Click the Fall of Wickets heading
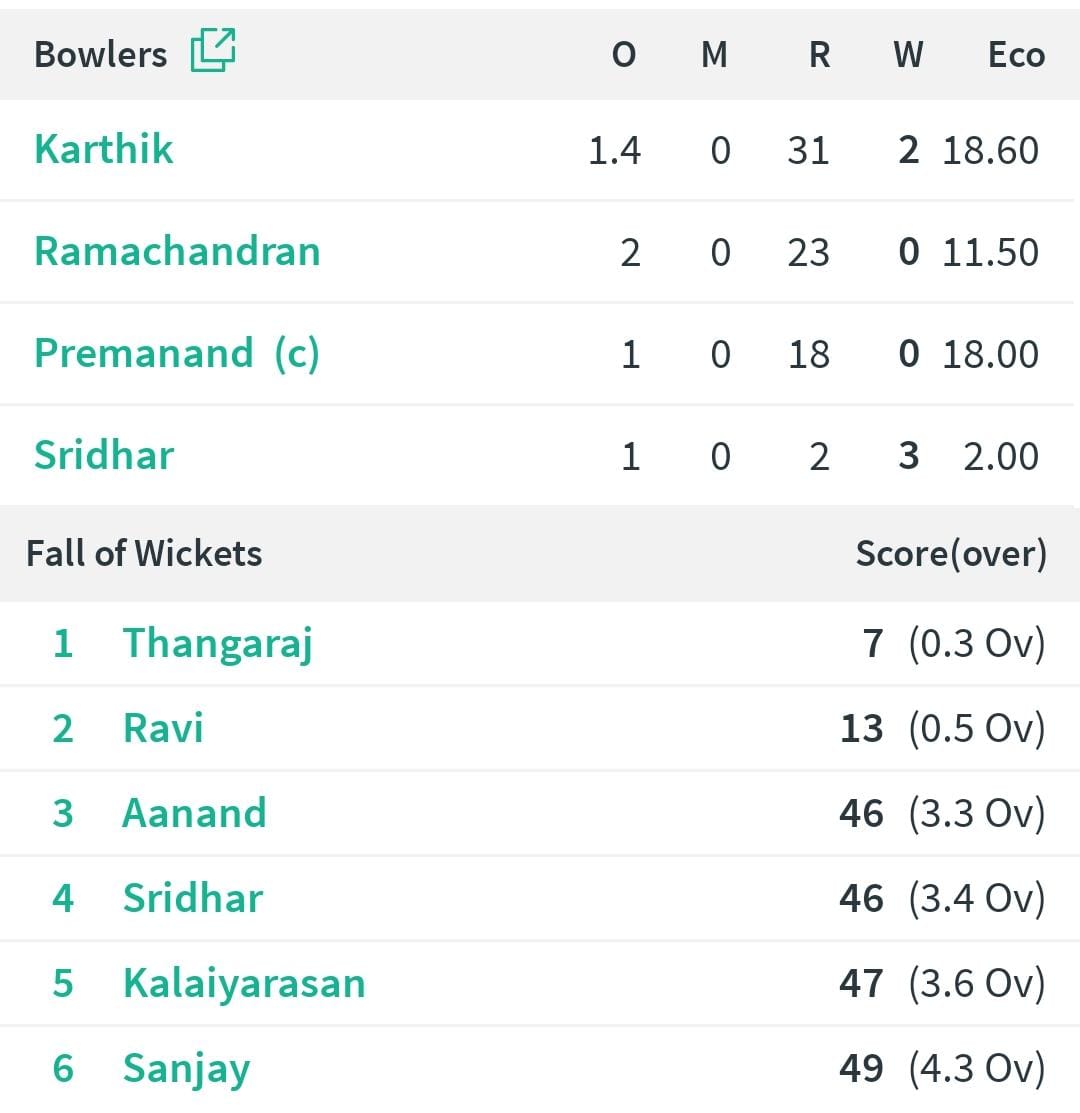1080x1113 pixels. (x=144, y=553)
